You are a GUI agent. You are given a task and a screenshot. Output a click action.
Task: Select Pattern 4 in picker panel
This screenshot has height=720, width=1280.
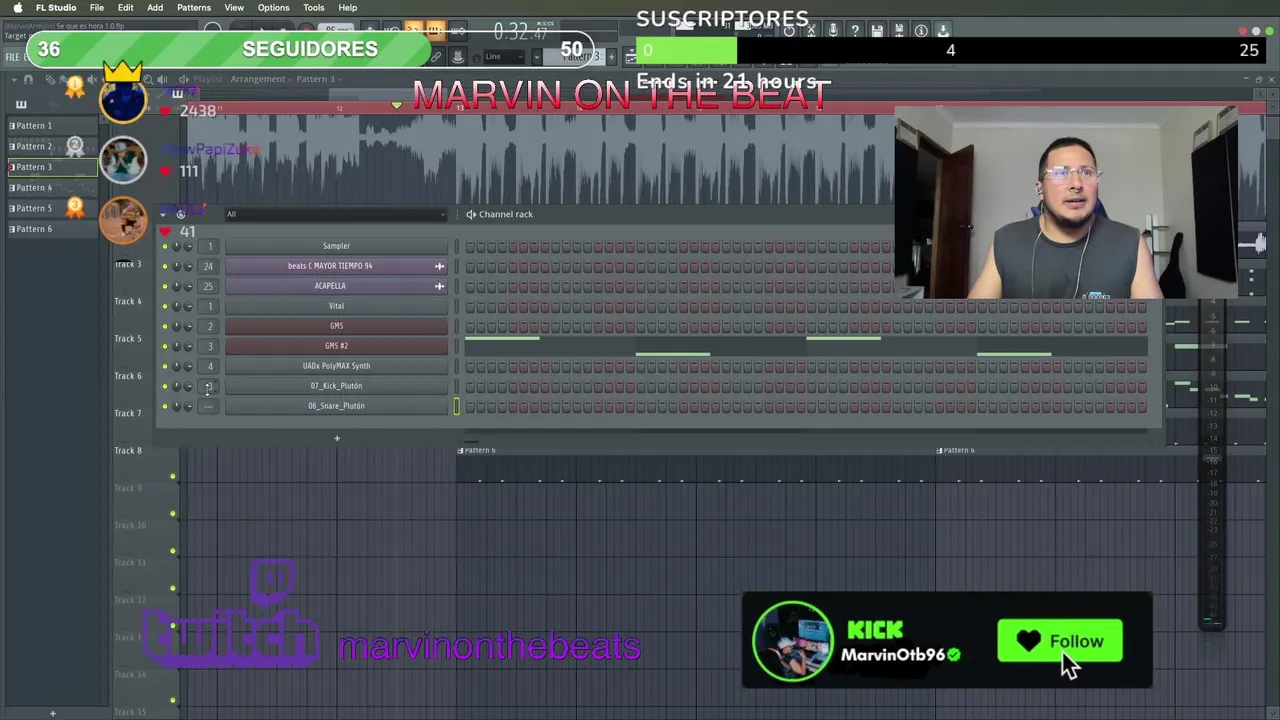point(50,188)
